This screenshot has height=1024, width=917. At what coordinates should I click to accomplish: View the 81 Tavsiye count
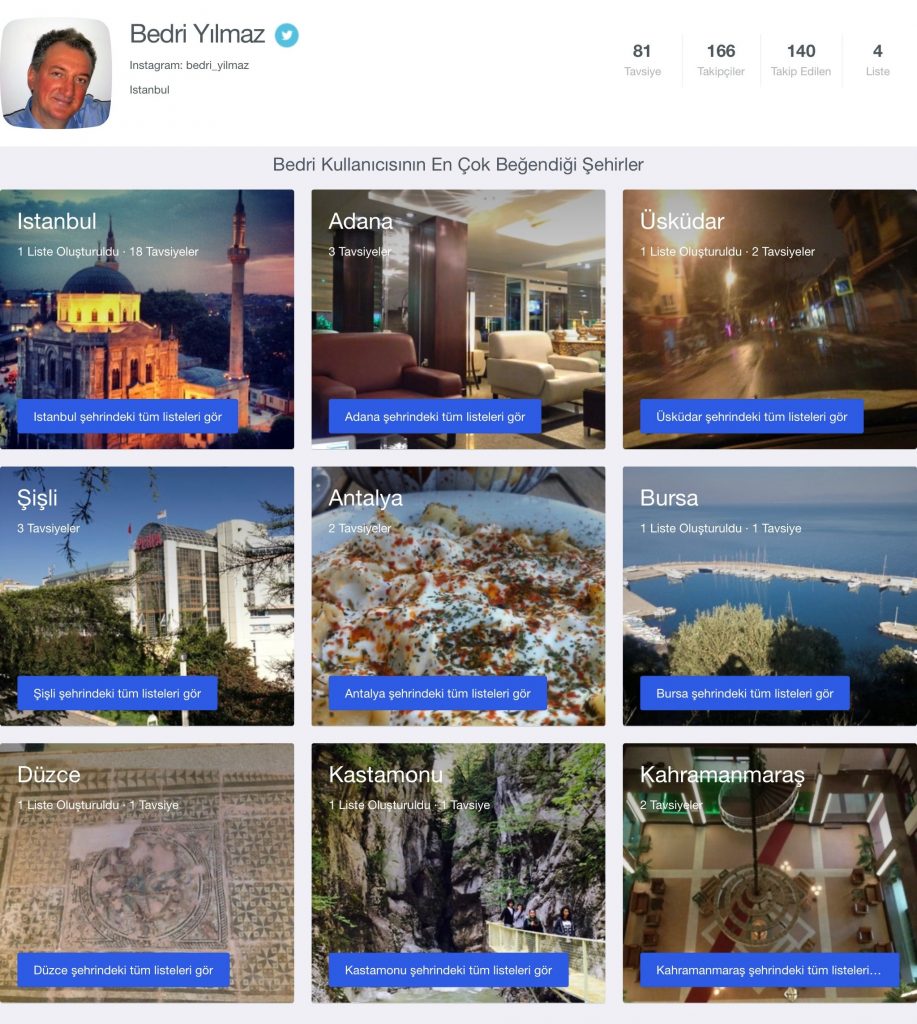(642, 60)
